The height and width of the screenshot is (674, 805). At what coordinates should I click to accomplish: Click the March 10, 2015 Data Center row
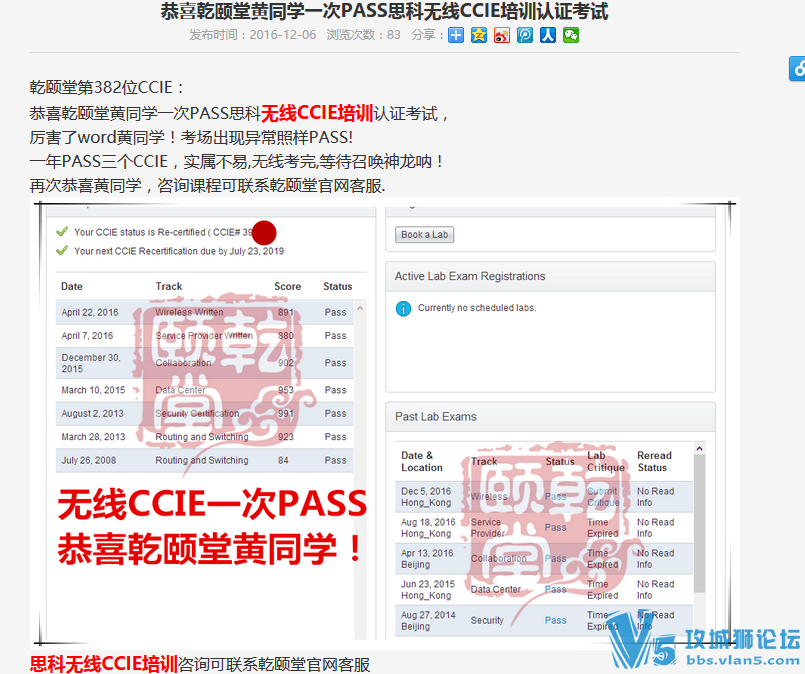(x=204, y=390)
